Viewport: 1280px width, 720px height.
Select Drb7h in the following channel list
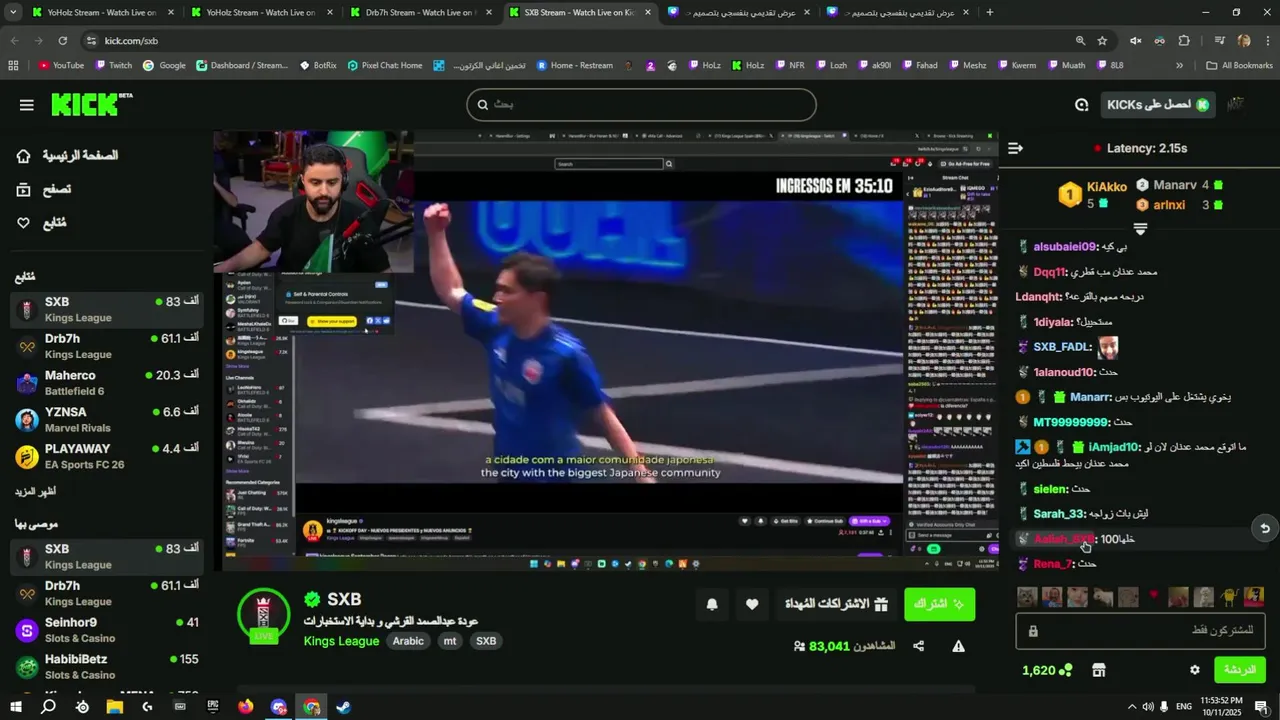(x=106, y=346)
